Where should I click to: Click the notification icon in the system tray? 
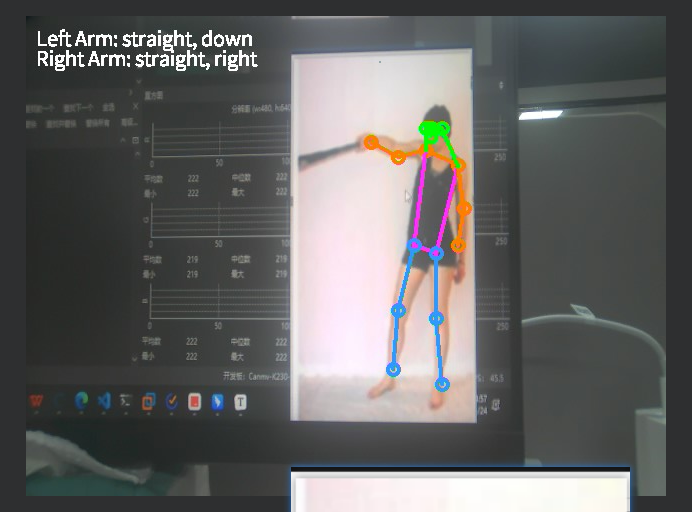tap(496, 404)
